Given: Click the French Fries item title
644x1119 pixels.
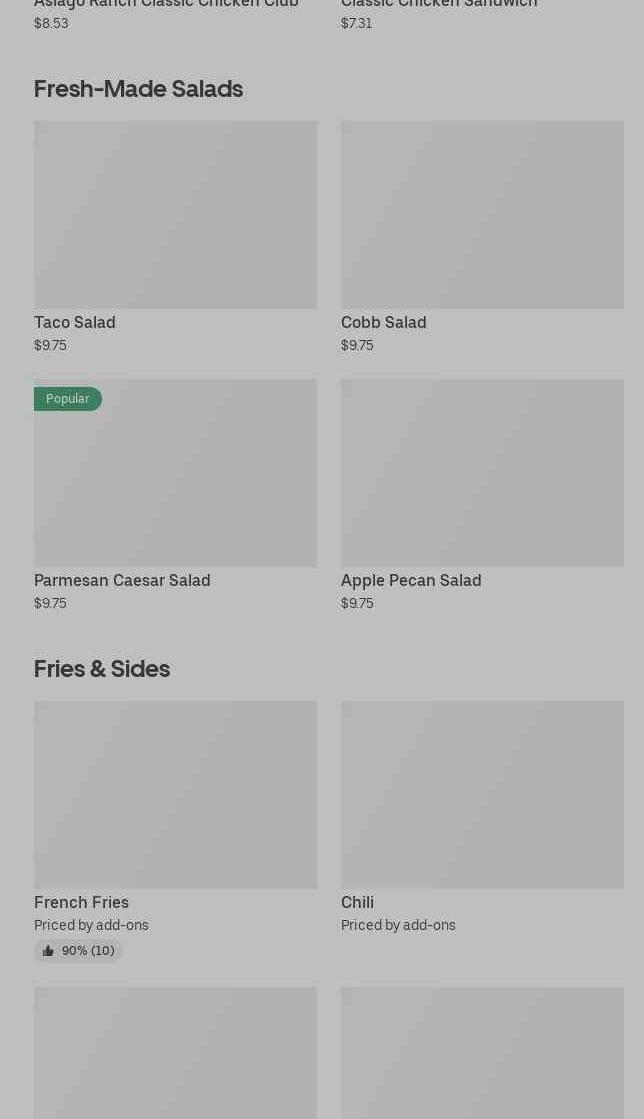Looking at the screenshot, I should point(81,903).
